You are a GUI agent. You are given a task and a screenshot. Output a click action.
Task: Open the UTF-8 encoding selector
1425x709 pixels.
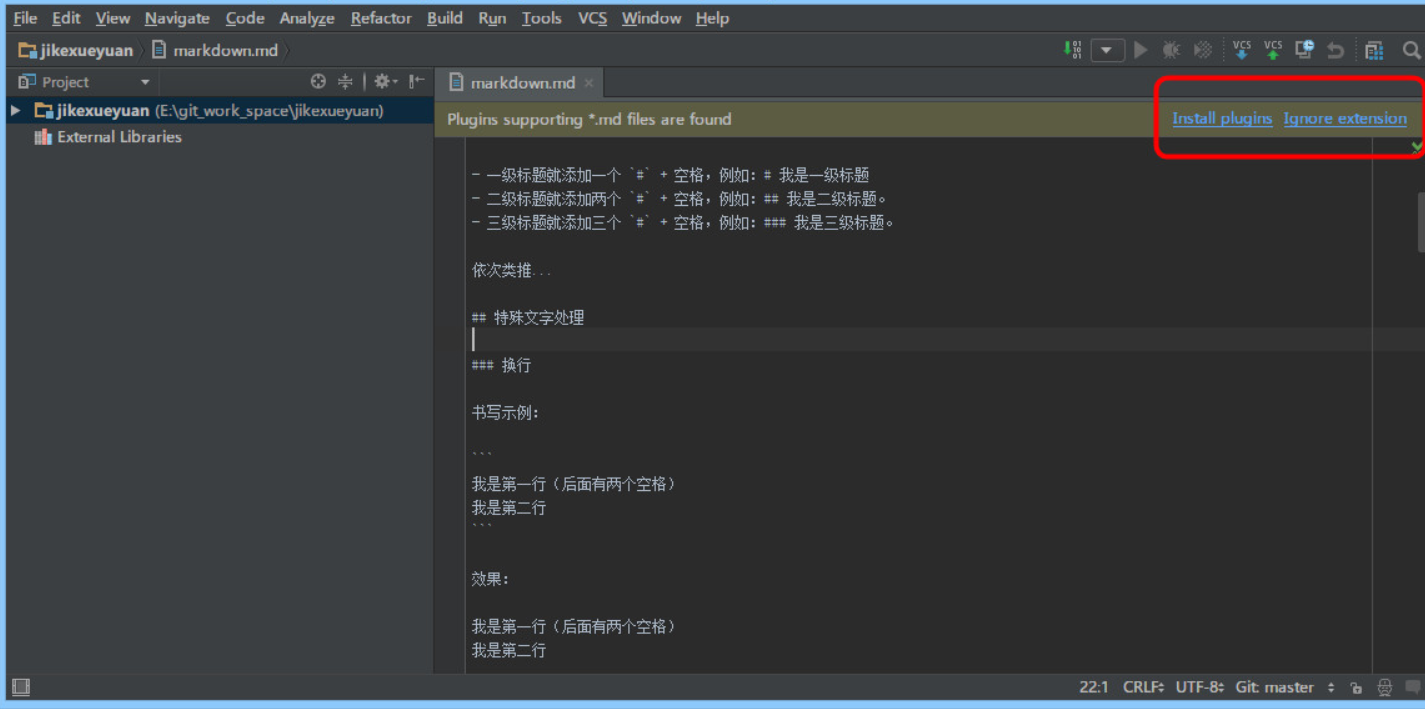pyautogui.click(x=1200, y=687)
